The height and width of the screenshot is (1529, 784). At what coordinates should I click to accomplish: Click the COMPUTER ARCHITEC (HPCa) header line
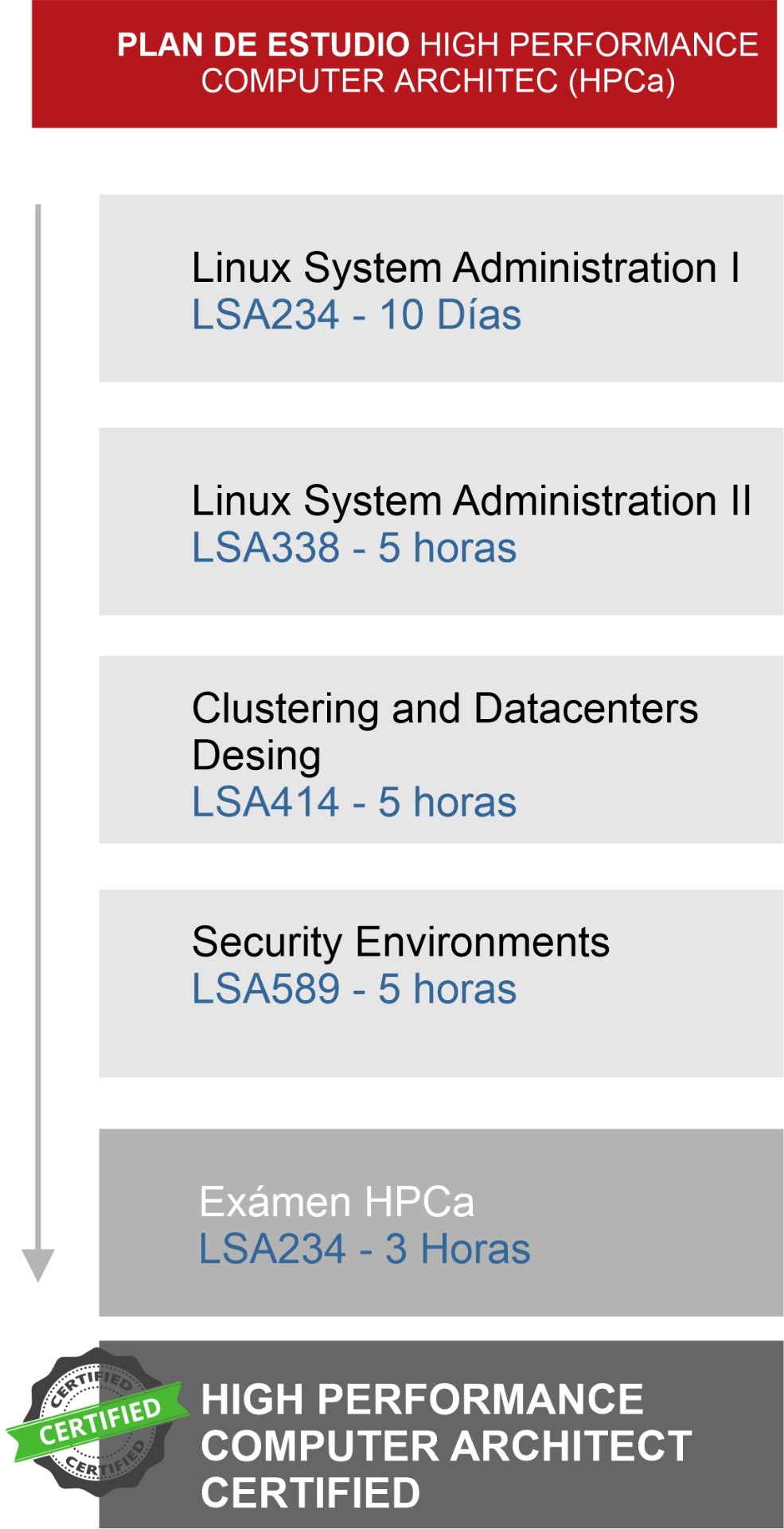click(x=438, y=81)
